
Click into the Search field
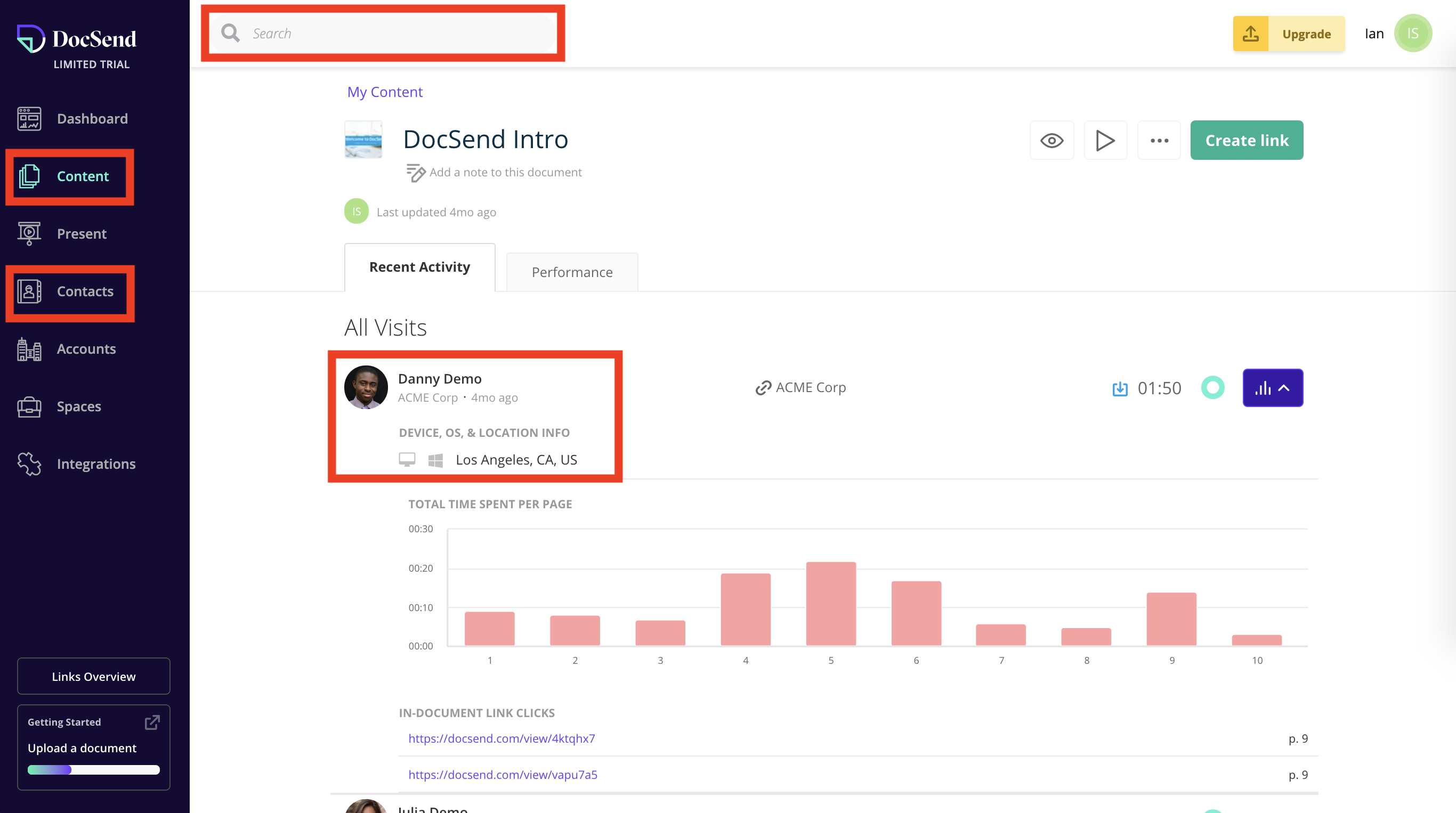[383, 34]
